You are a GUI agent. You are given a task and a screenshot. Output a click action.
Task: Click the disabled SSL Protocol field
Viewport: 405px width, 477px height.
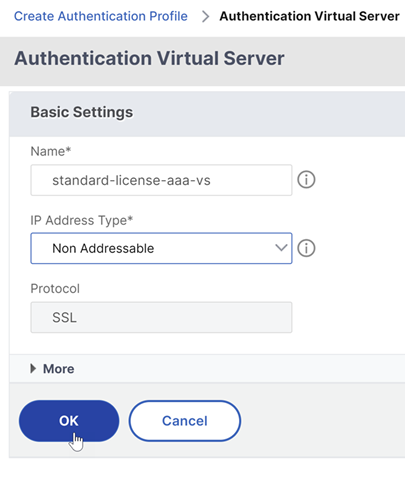click(161, 317)
